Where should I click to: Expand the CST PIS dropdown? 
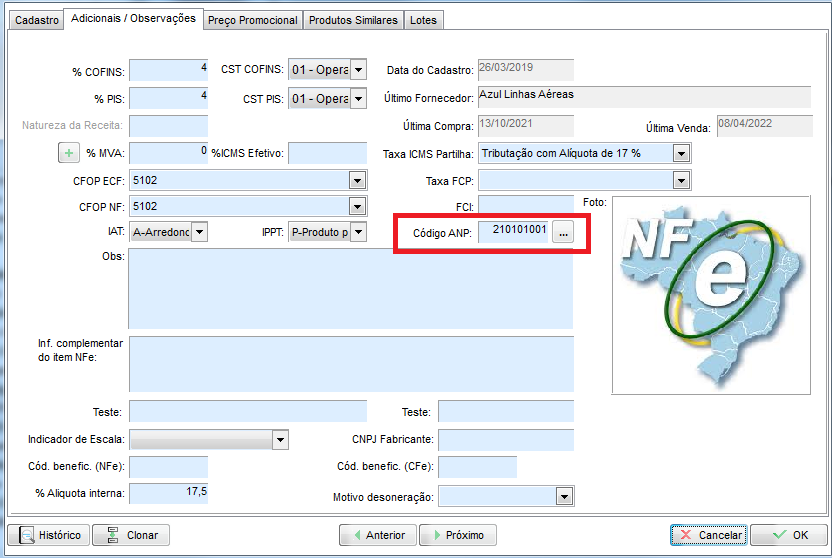(358, 99)
